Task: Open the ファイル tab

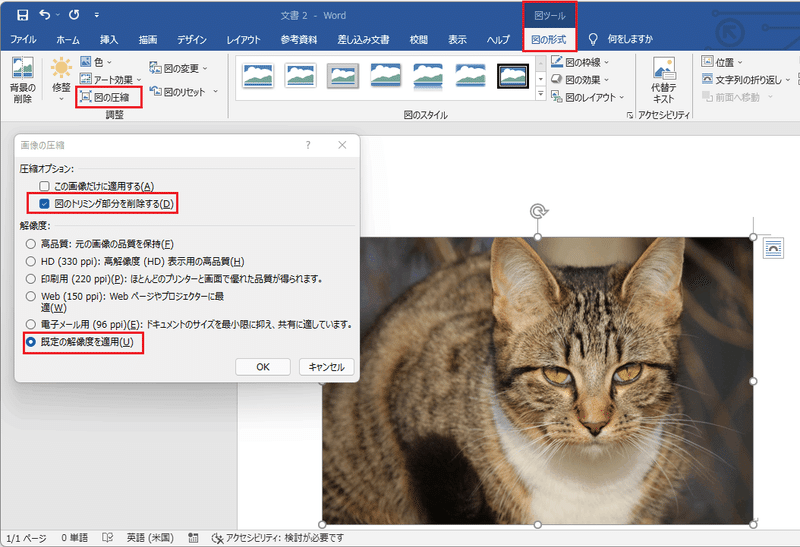Action: [x=23, y=39]
